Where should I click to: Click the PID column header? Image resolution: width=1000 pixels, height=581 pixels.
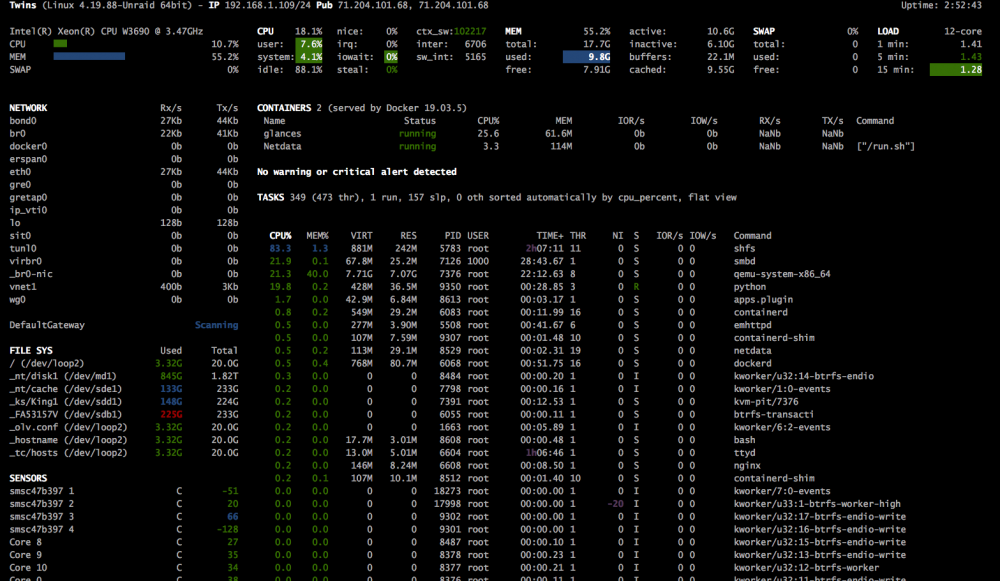click(453, 235)
